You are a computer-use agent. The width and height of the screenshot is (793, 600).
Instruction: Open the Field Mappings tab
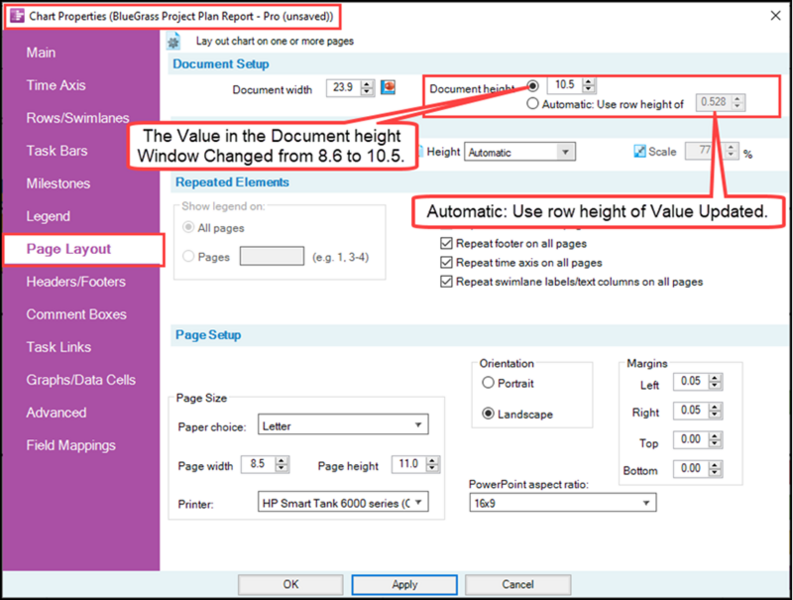(71, 445)
